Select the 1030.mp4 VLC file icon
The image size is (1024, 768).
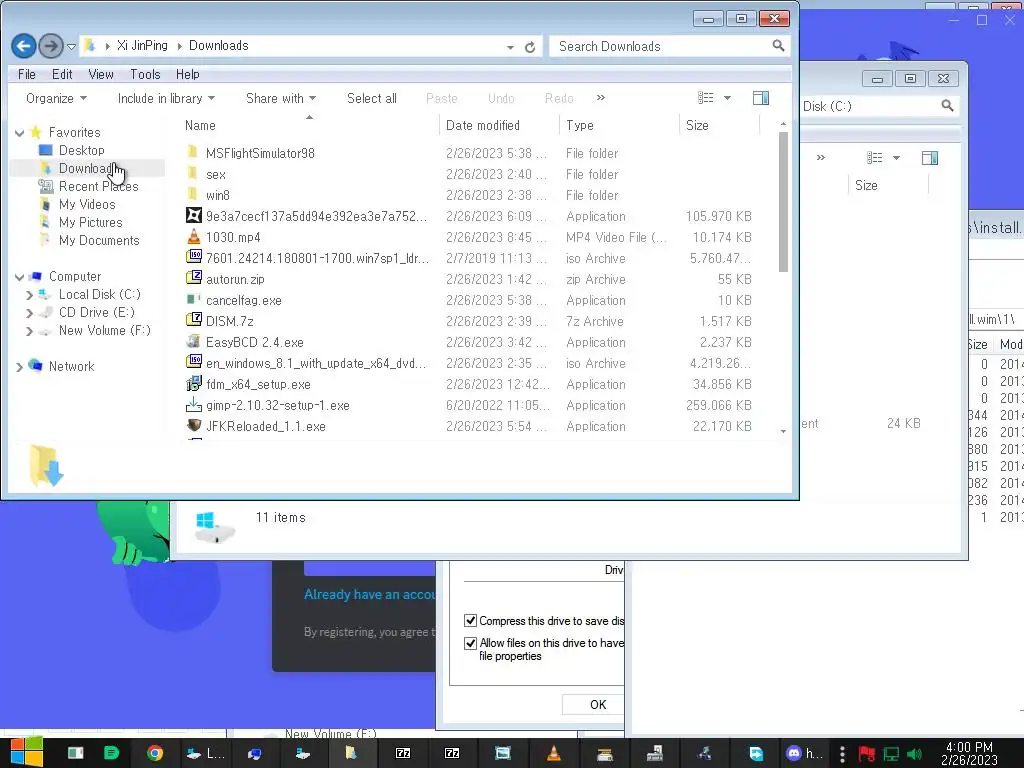tap(193, 236)
